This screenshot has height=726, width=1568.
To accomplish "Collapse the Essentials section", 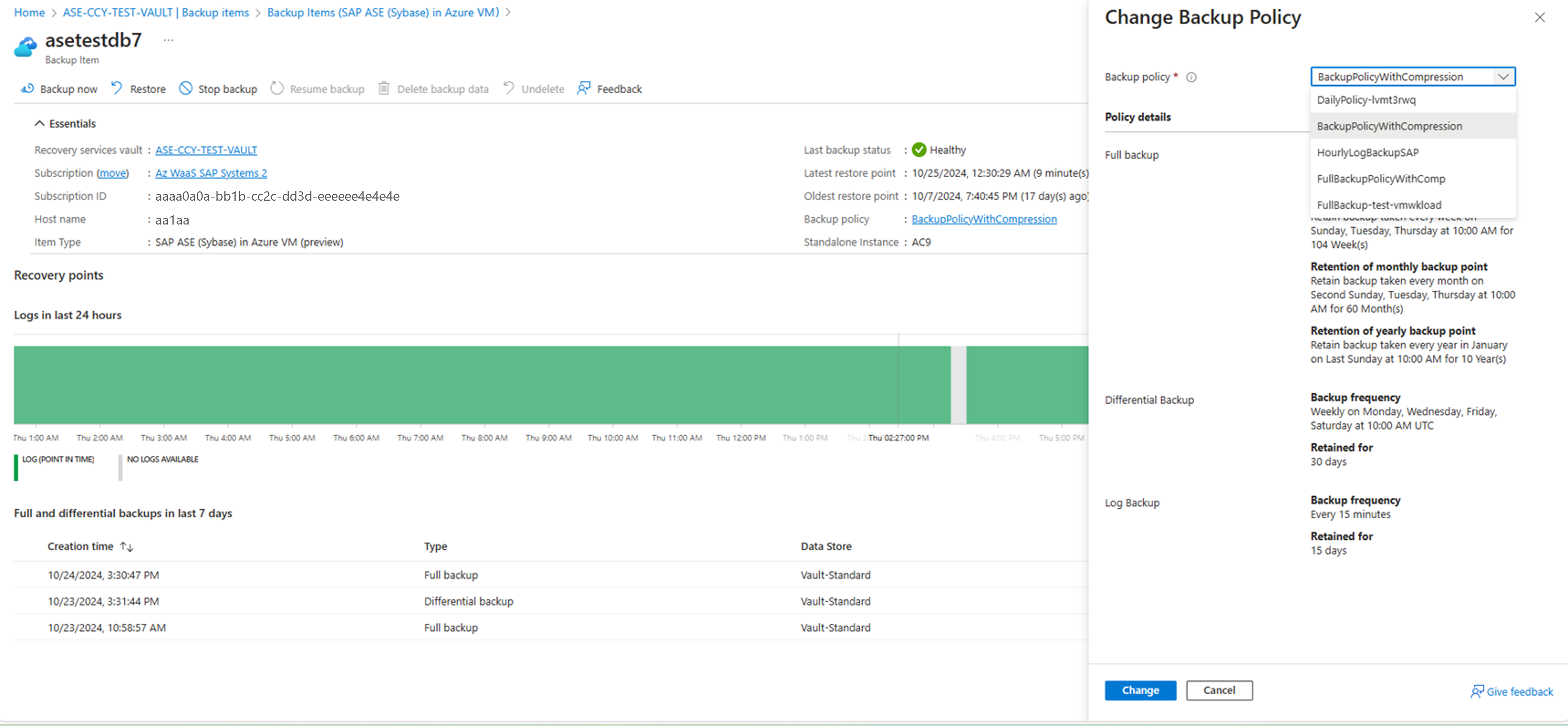I will (40, 124).
